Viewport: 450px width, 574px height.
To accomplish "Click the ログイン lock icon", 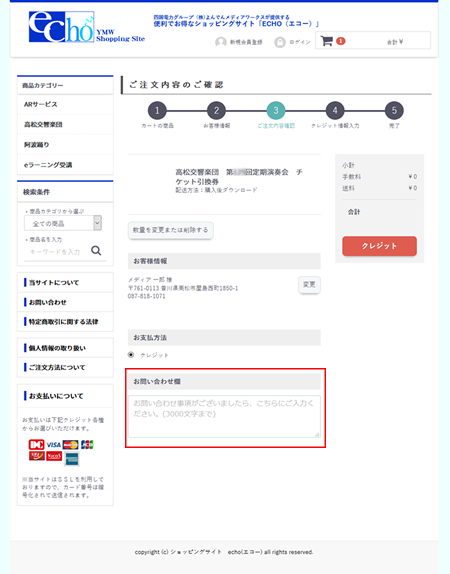I will (x=280, y=42).
